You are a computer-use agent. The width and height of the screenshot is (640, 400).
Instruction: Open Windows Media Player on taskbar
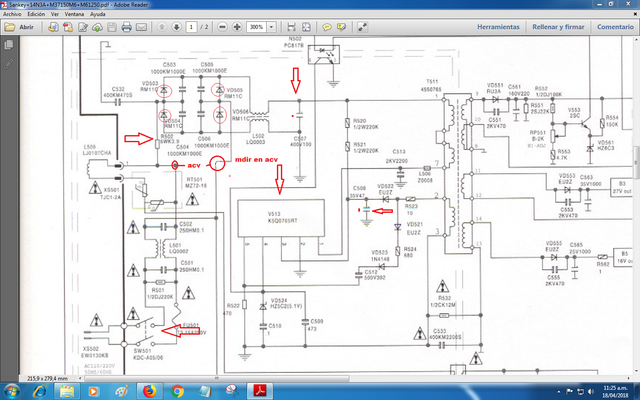pos(93,391)
